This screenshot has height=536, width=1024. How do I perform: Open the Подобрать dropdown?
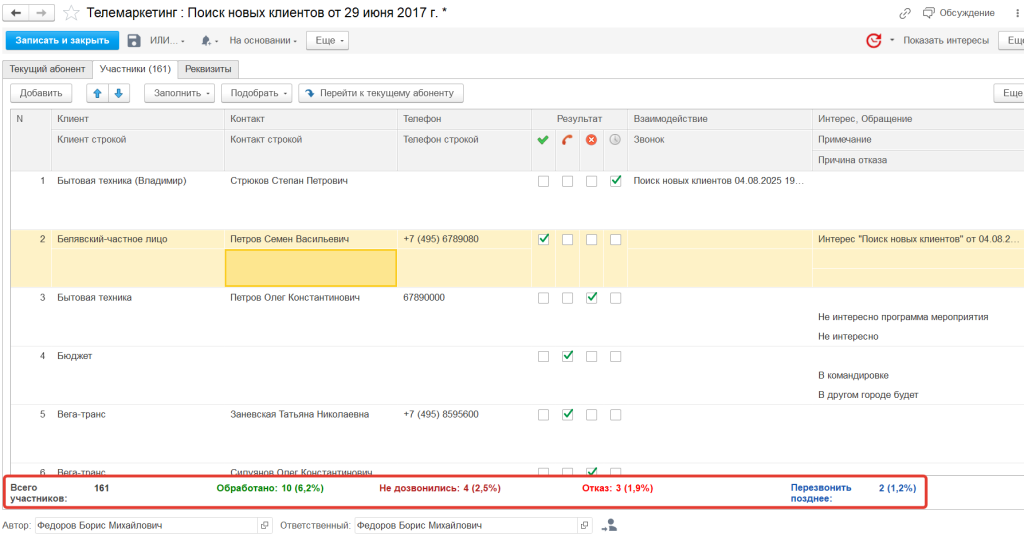(259, 93)
